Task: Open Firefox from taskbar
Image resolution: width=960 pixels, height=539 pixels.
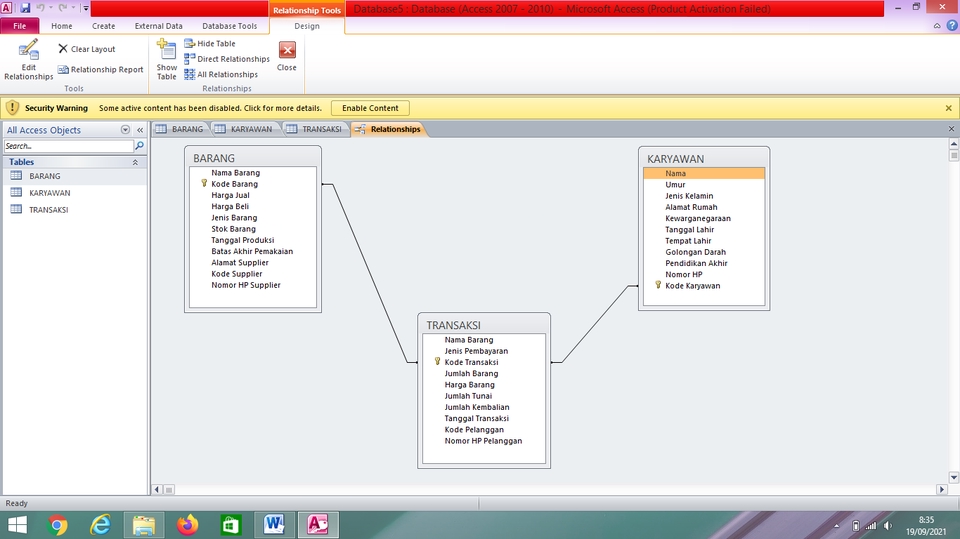Action: point(187,525)
